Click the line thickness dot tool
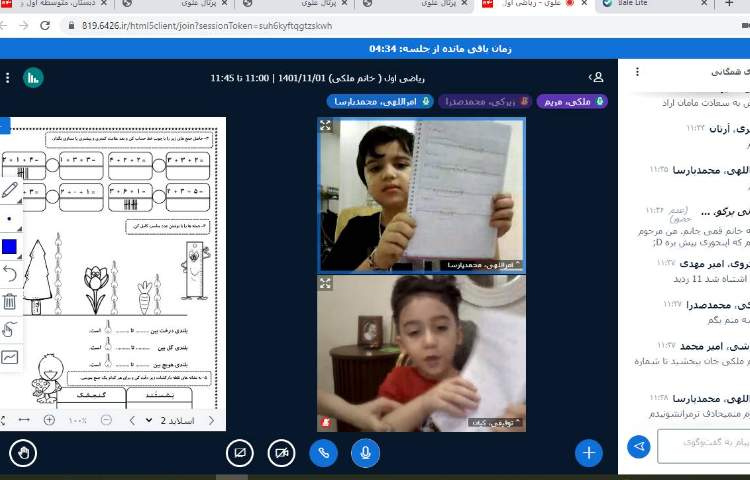 click(10, 218)
